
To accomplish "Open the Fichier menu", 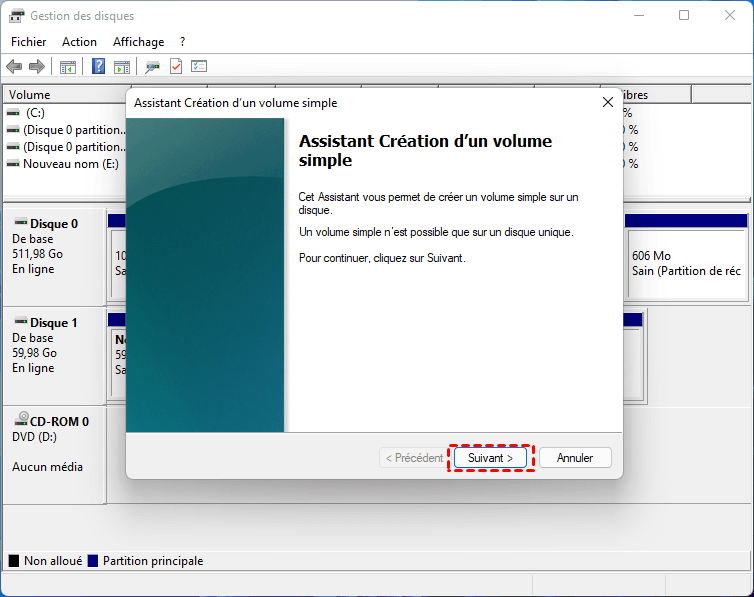I will 28,42.
